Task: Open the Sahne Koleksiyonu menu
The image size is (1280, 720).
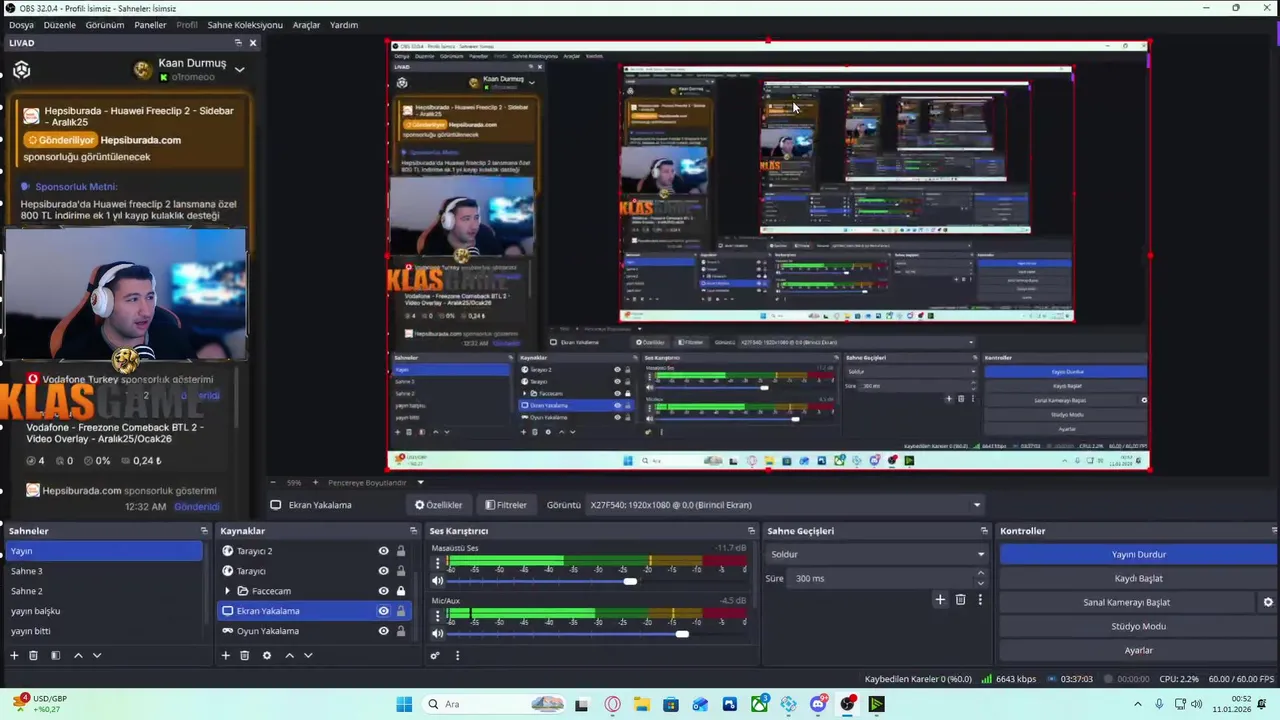Action: pyautogui.click(x=245, y=25)
